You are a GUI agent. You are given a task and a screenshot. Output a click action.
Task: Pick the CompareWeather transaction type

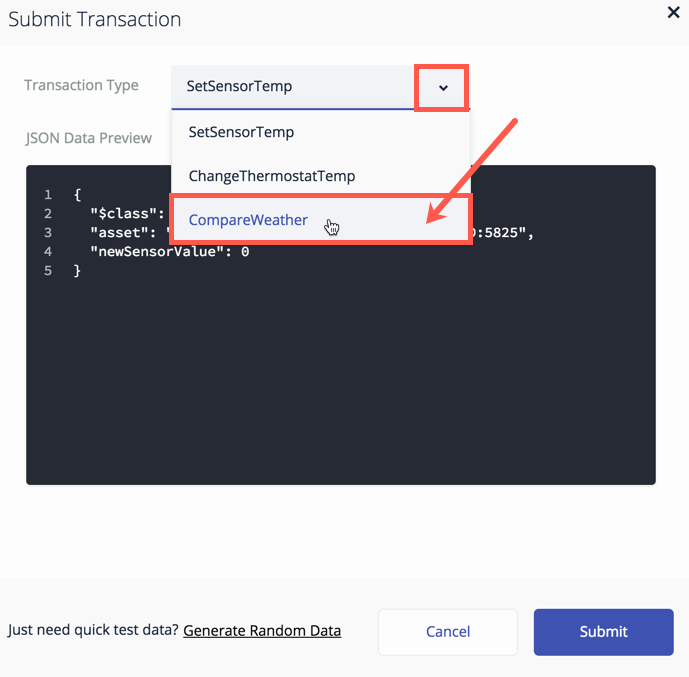click(321, 219)
